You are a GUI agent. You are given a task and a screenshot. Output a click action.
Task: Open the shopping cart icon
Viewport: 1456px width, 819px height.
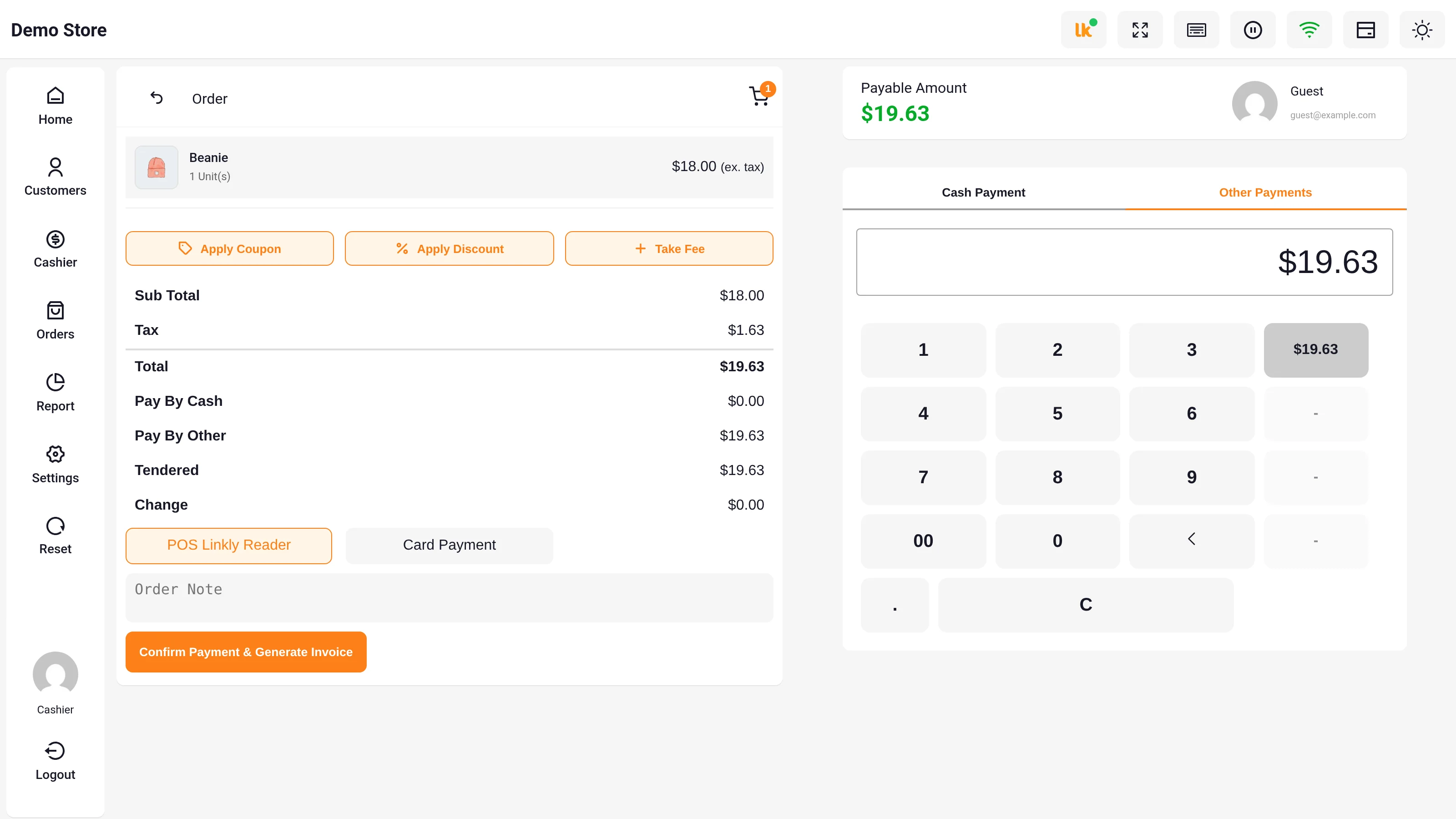coord(760,96)
